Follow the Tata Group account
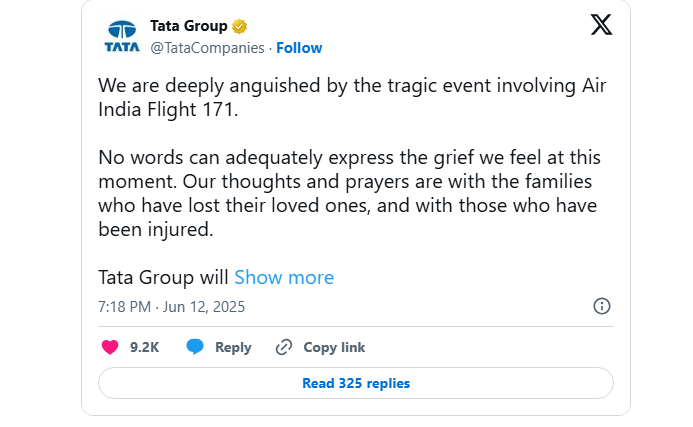 tap(299, 48)
